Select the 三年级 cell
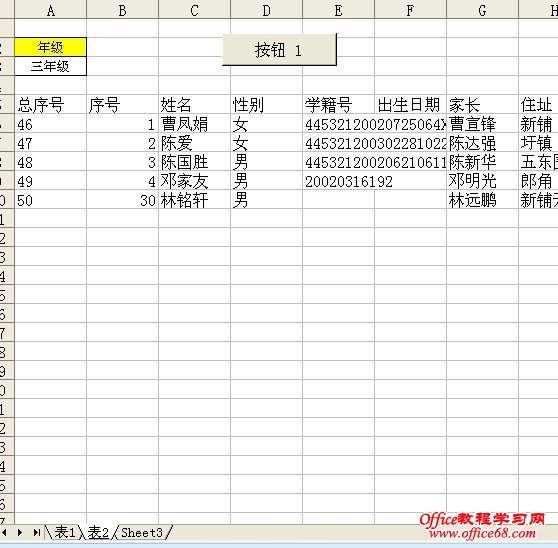Screen dimensions: 558x548 tap(51, 66)
